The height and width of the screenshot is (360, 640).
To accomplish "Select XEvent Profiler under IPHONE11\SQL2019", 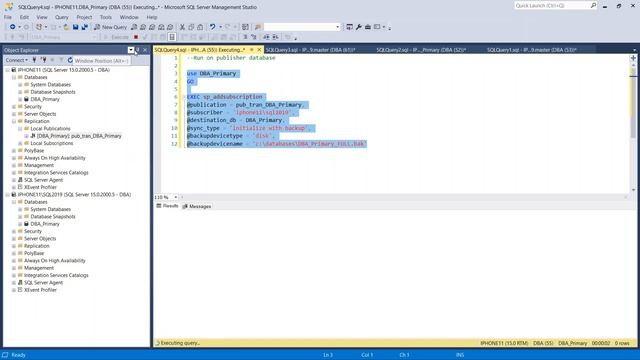I will tap(40, 290).
